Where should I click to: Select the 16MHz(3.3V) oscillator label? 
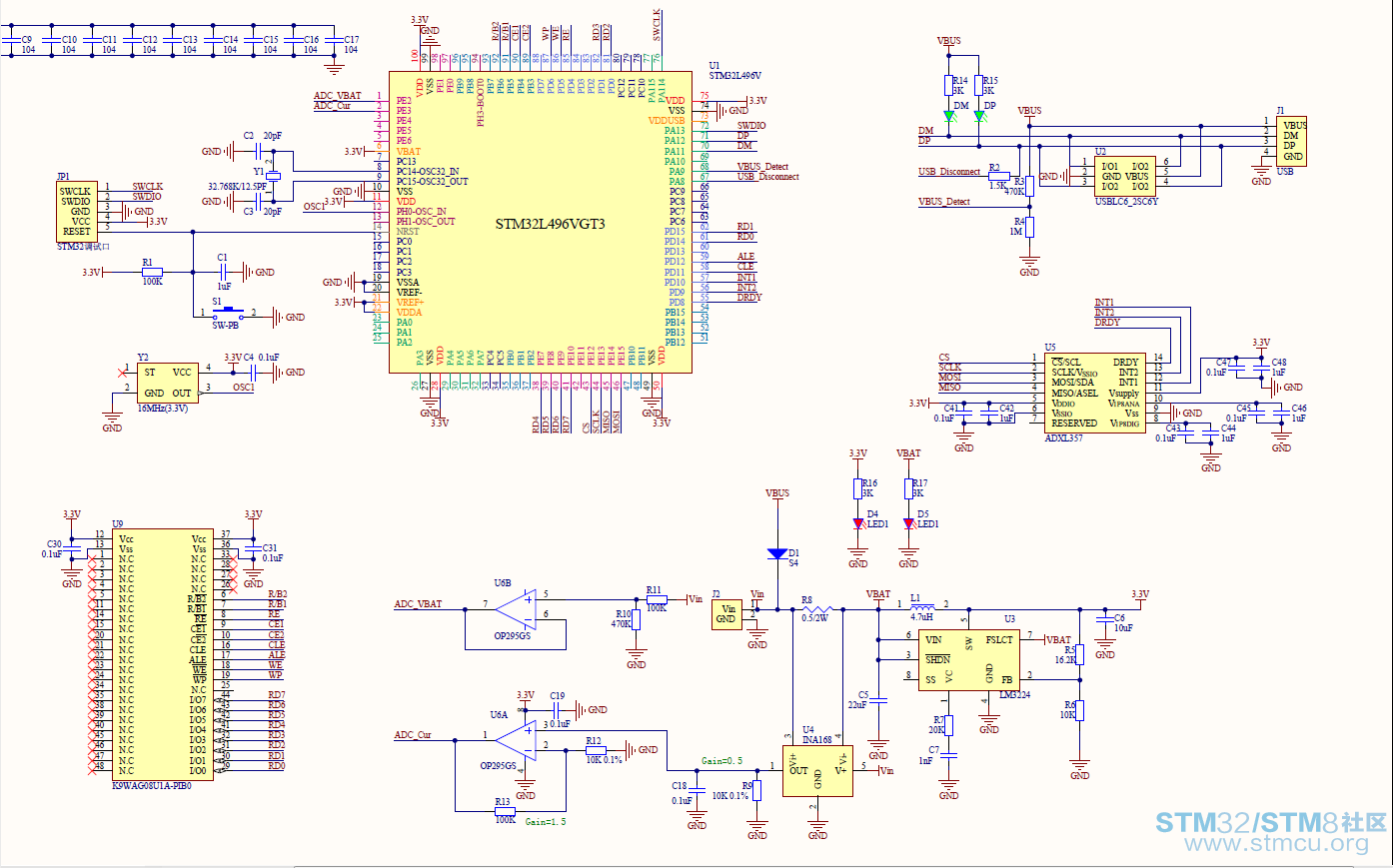(x=162, y=409)
